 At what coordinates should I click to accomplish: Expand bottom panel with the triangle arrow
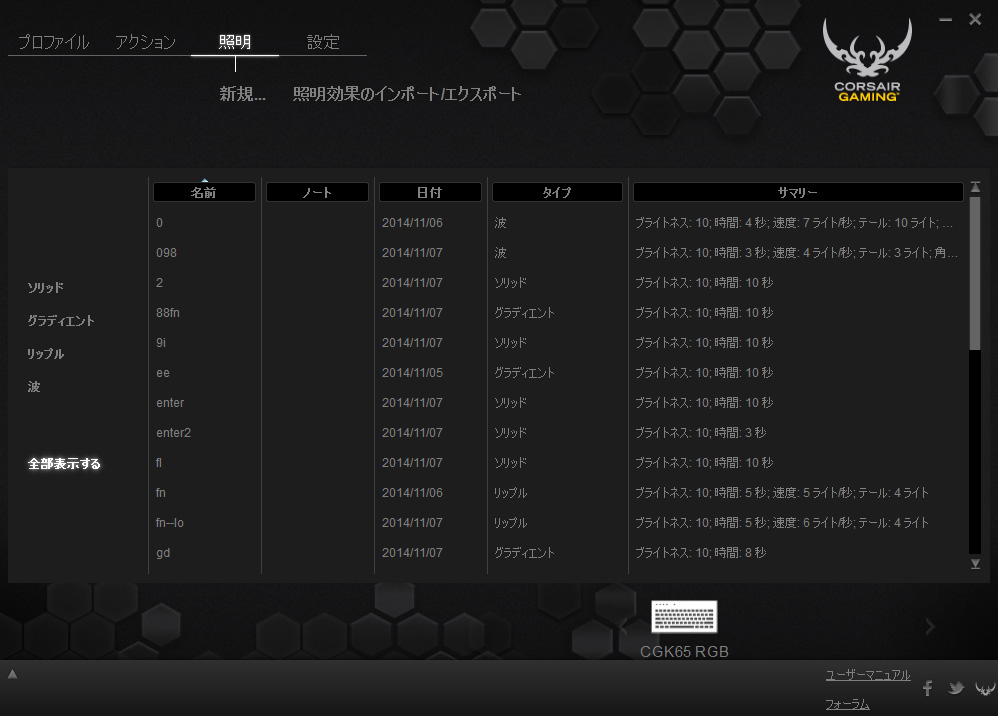tap(13, 674)
